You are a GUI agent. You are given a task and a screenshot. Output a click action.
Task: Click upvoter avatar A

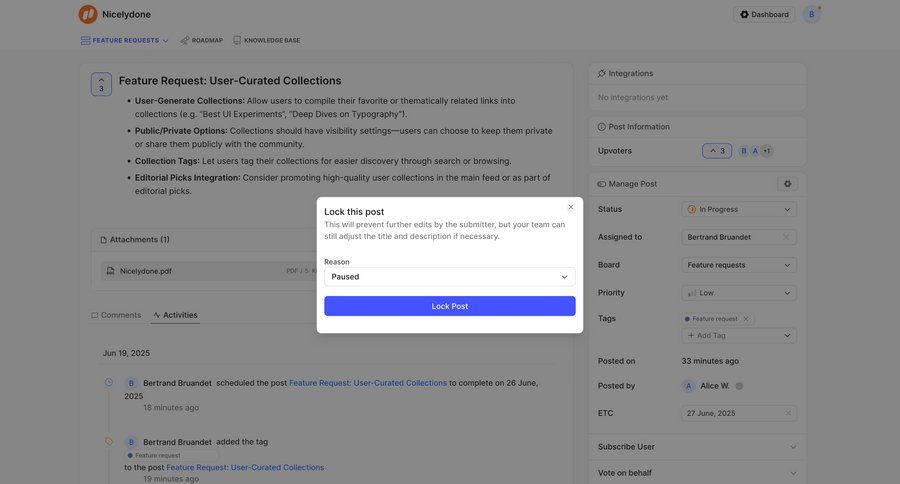[755, 151]
